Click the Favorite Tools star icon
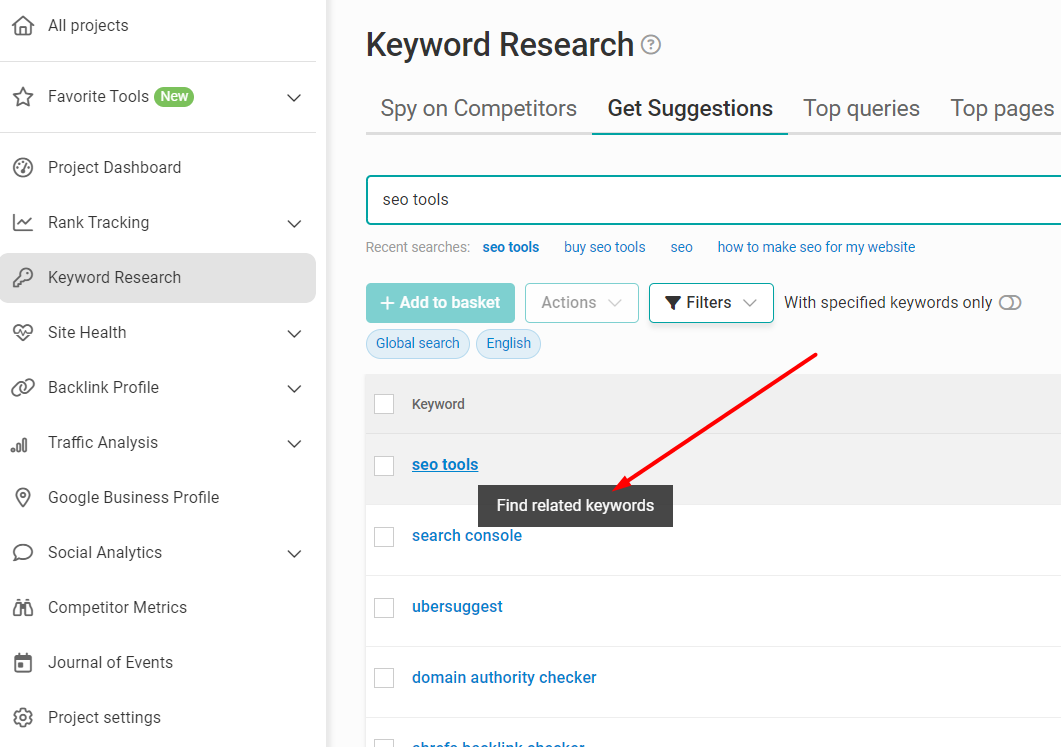1061x747 pixels. coord(23,97)
